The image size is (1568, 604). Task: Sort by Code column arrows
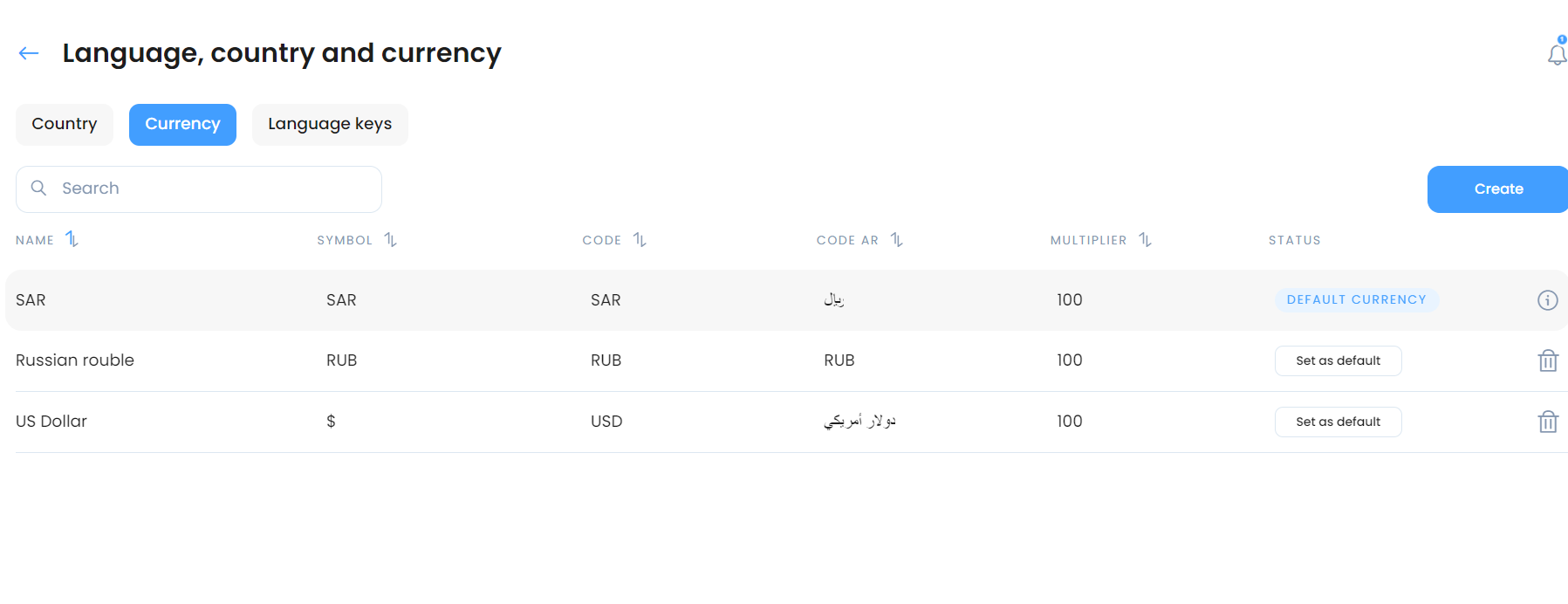640,240
